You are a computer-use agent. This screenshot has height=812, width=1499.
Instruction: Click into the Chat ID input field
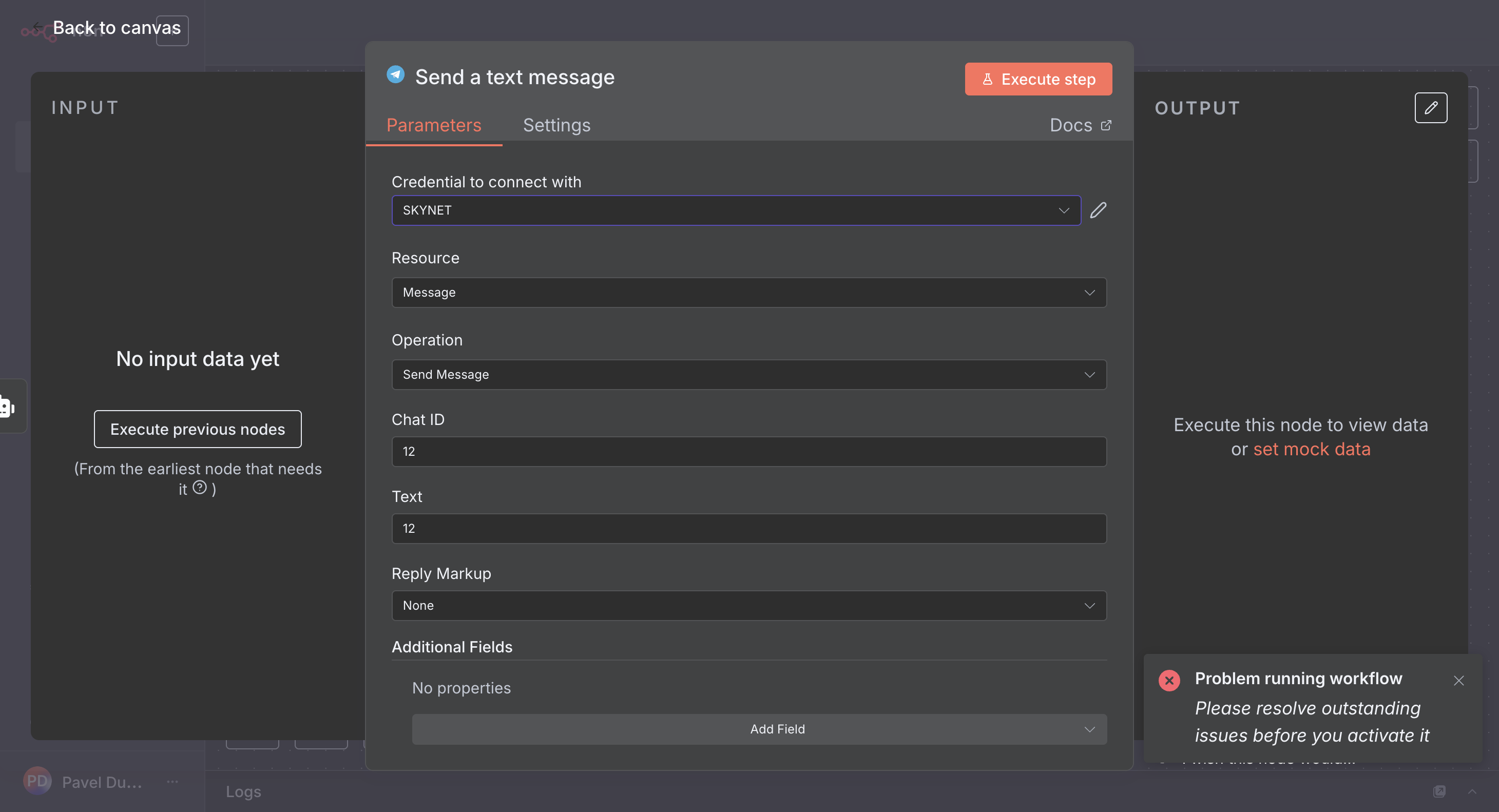748,451
